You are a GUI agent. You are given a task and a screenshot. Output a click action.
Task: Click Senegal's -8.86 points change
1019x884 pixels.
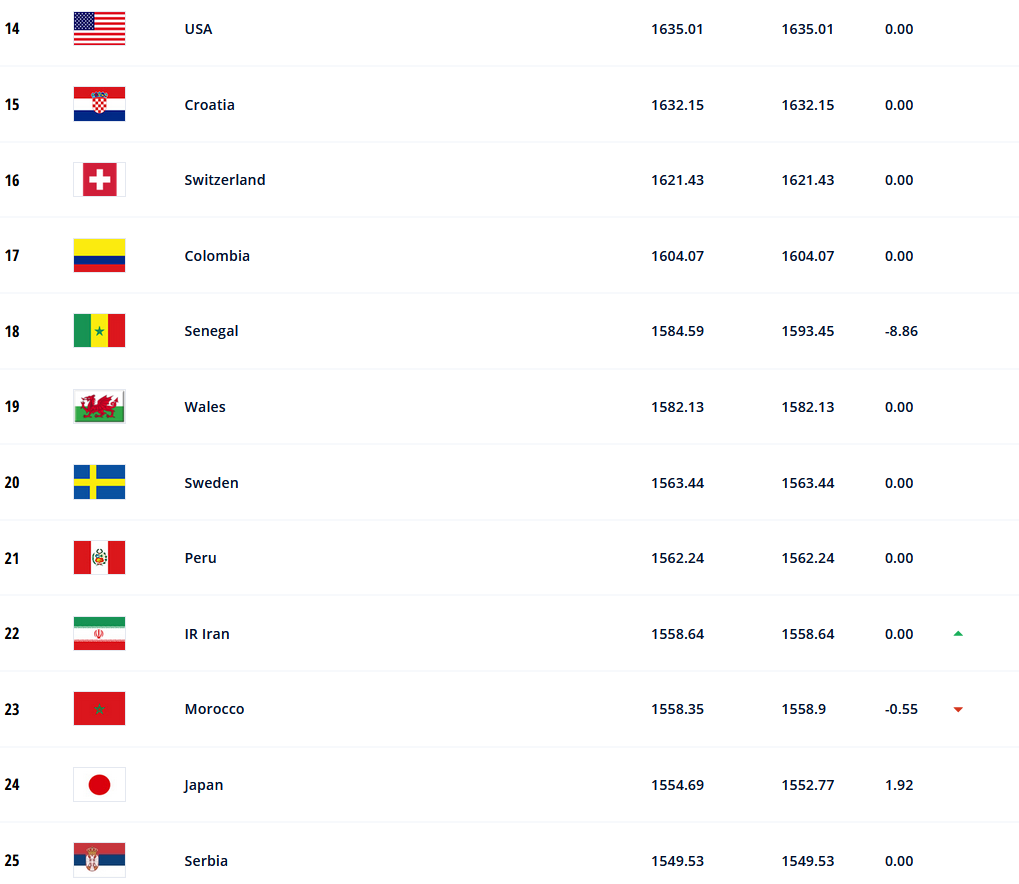(x=900, y=331)
